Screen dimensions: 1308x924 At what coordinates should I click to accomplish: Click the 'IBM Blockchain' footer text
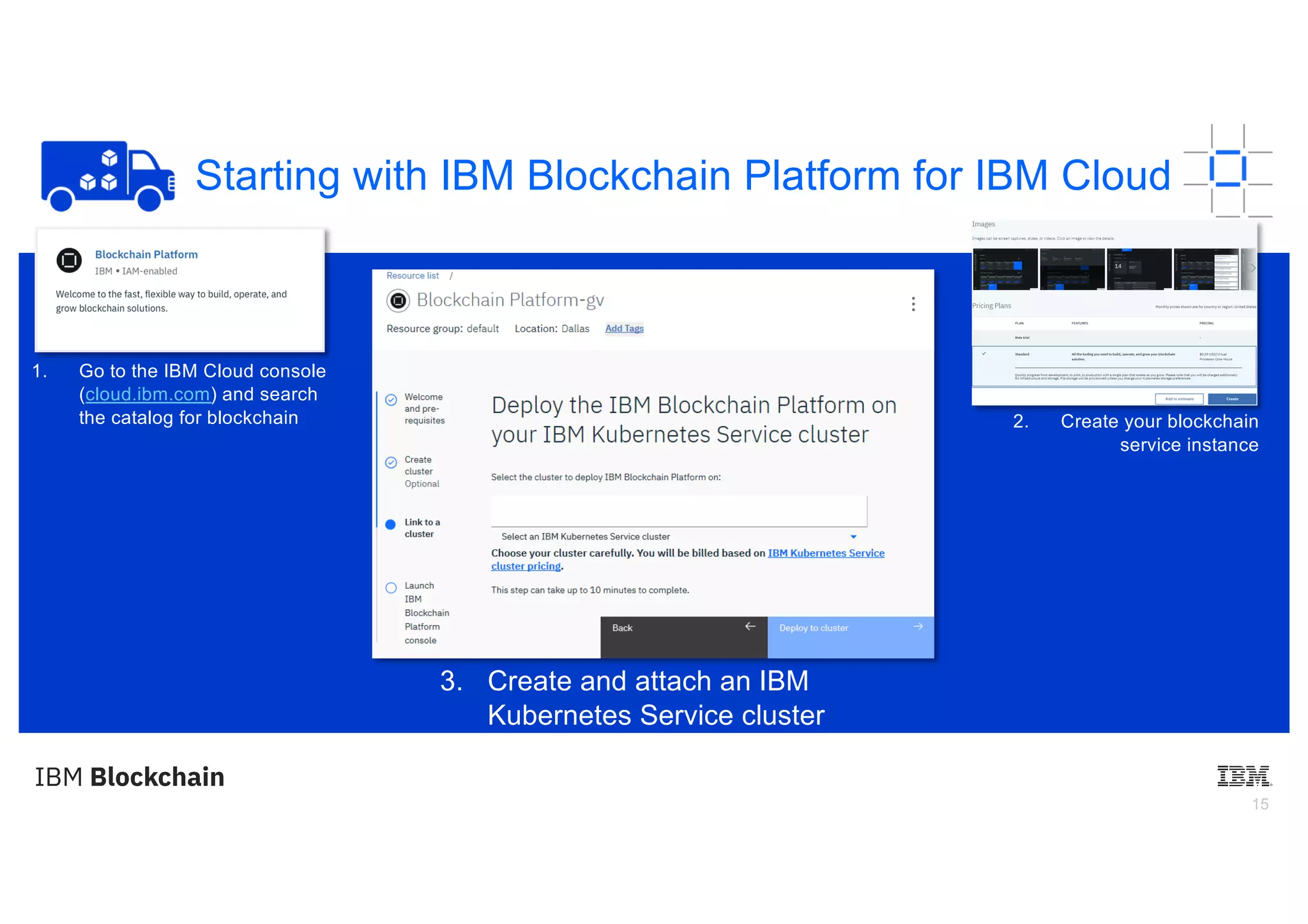coord(130,777)
